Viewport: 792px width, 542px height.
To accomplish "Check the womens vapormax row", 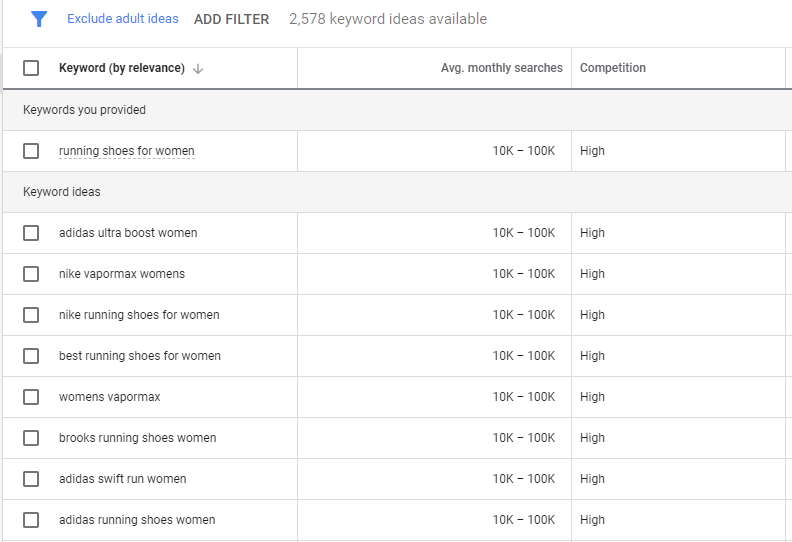I will pos(31,397).
